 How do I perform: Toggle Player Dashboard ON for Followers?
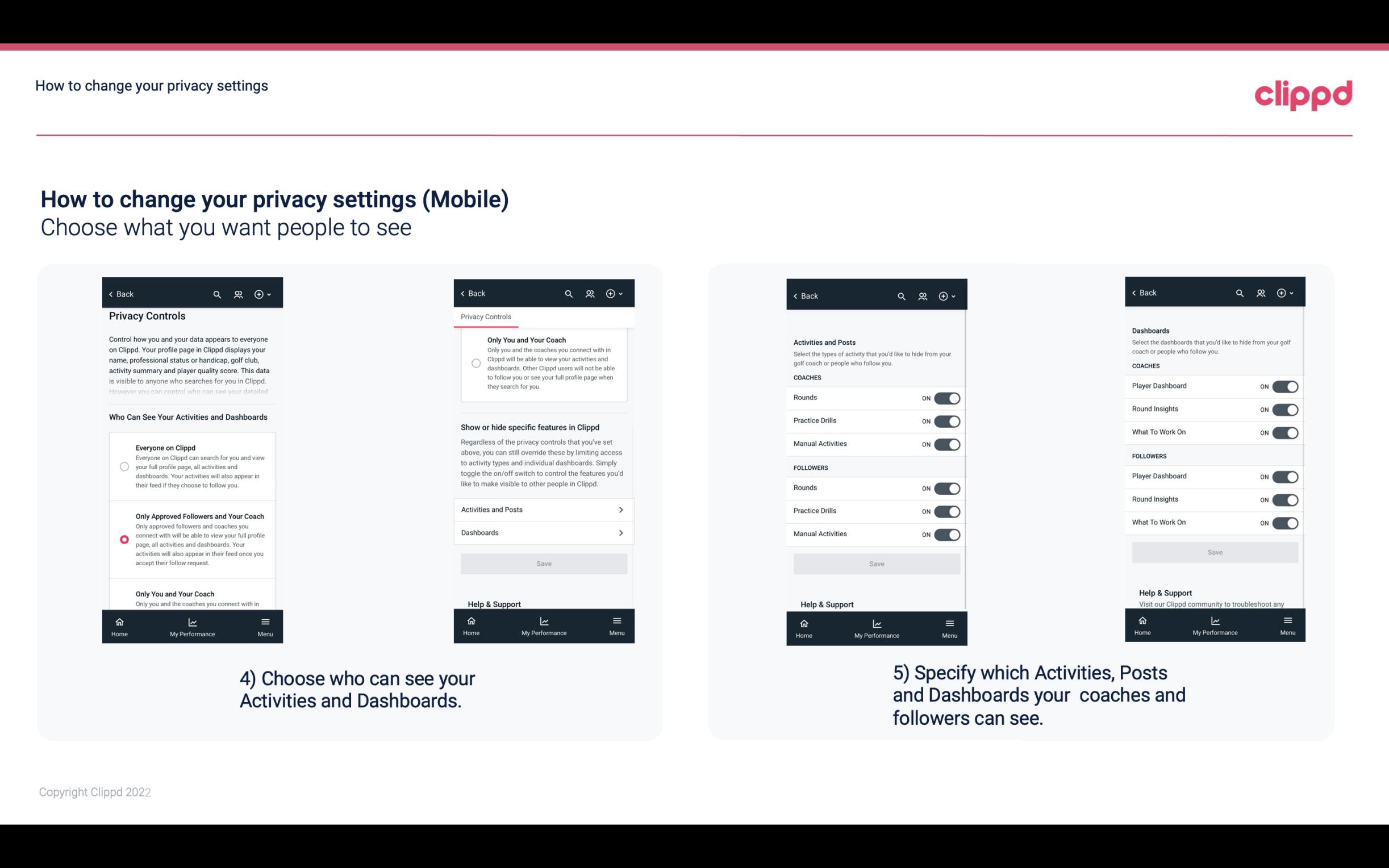[1284, 476]
